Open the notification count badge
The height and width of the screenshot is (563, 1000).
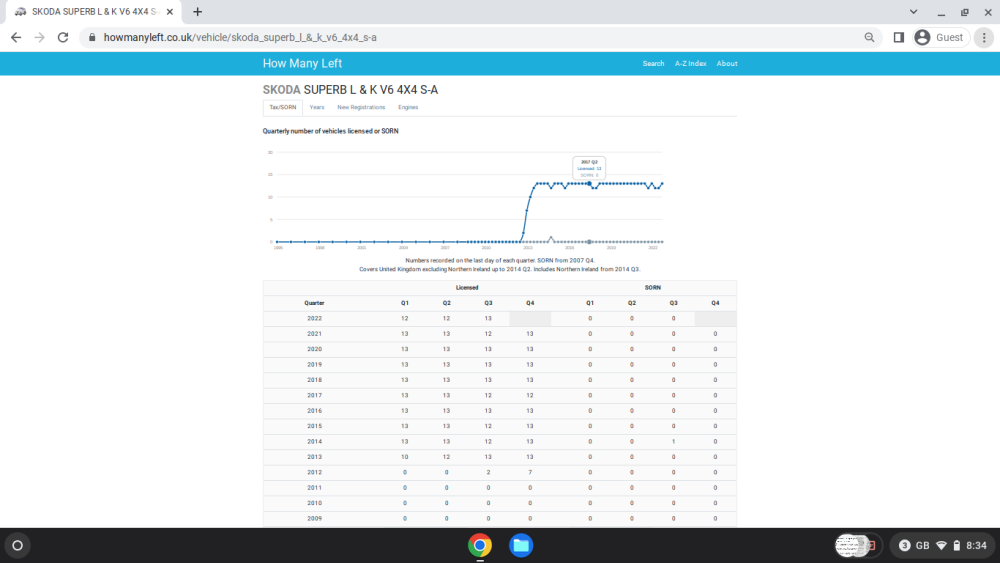pos(904,545)
